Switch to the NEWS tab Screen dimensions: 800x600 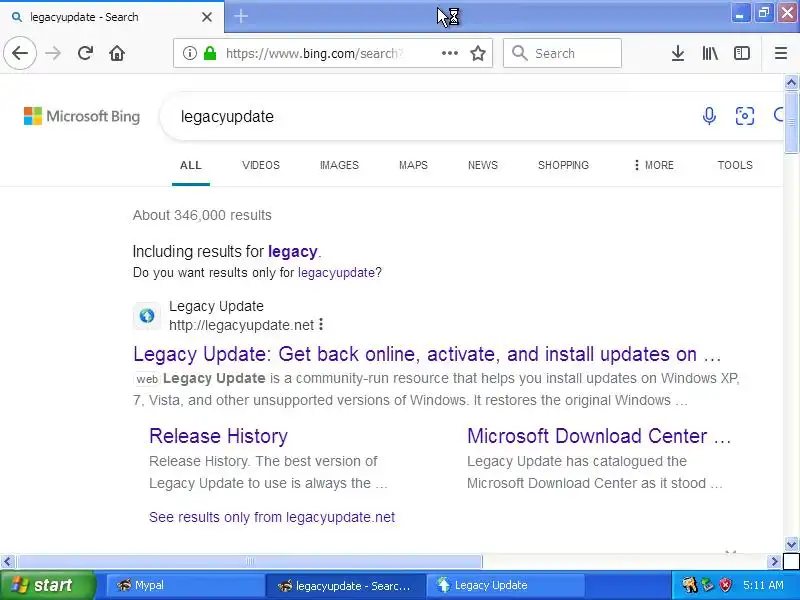[483, 165]
